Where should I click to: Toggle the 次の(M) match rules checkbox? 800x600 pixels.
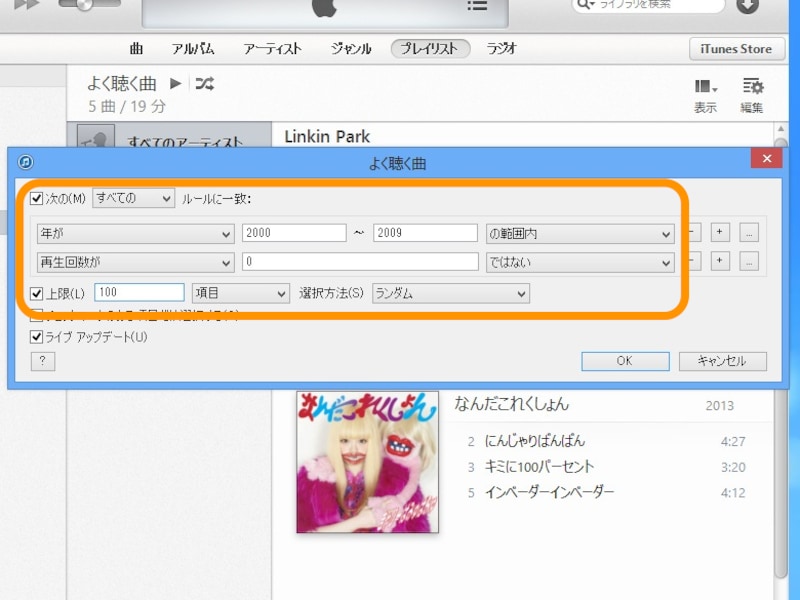pyautogui.click(x=37, y=198)
